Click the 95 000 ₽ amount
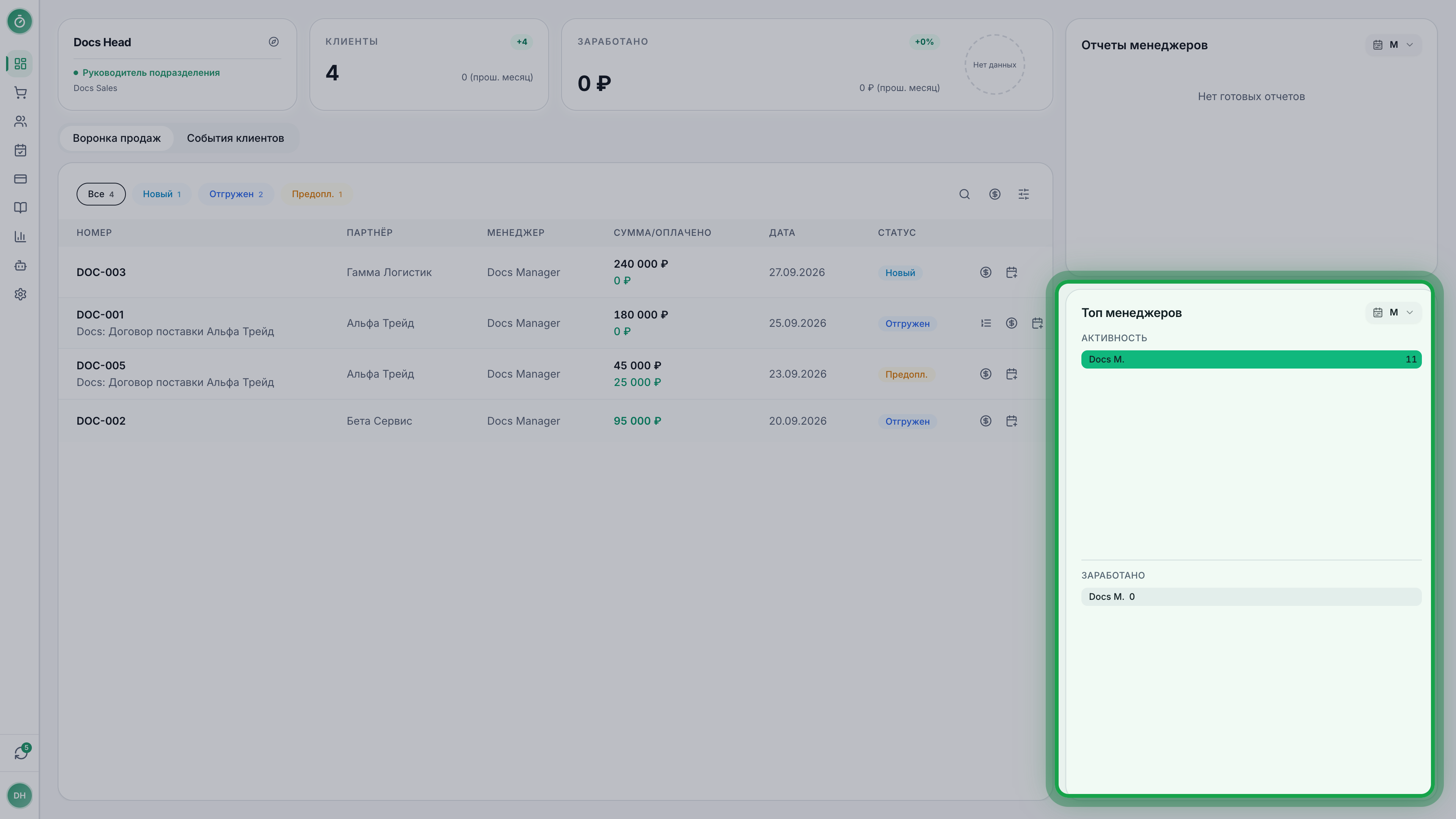The width and height of the screenshot is (1456, 819). pos(637,421)
